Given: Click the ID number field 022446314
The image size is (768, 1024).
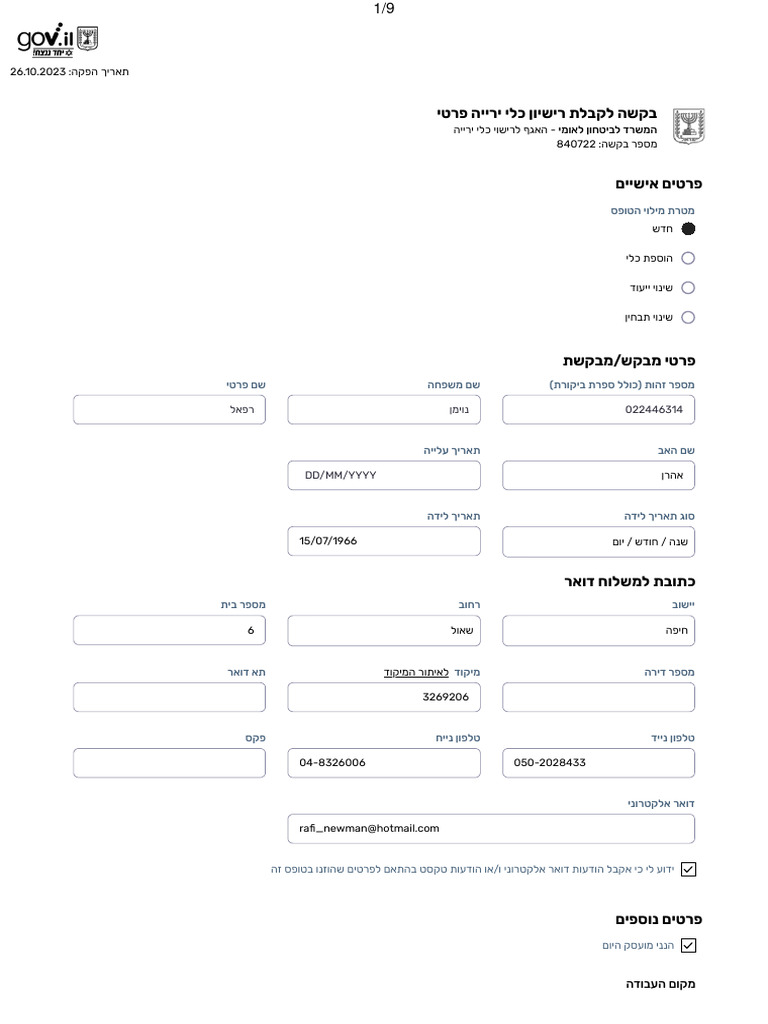Looking at the screenshot, I should (x=598, y=409).
